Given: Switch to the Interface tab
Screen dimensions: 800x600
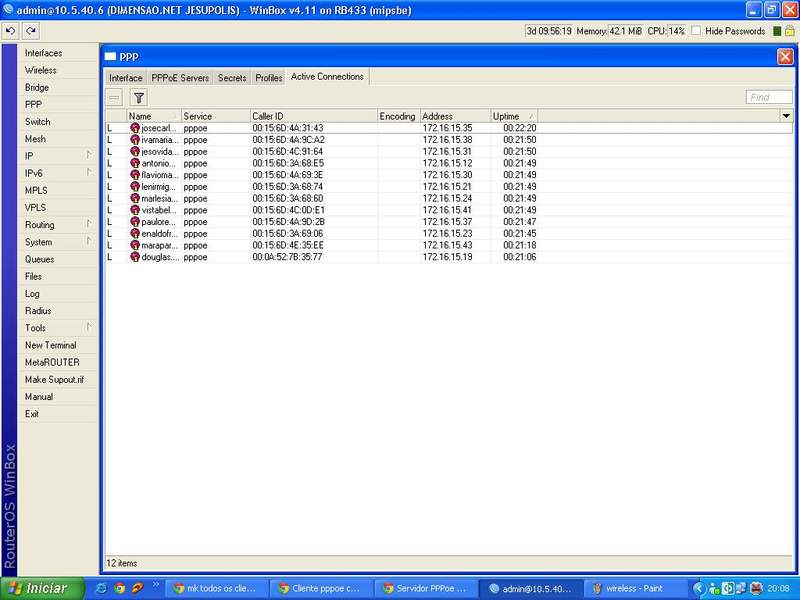Looking at the screenshot, I should pyautogui.click(x=126, y=78).
